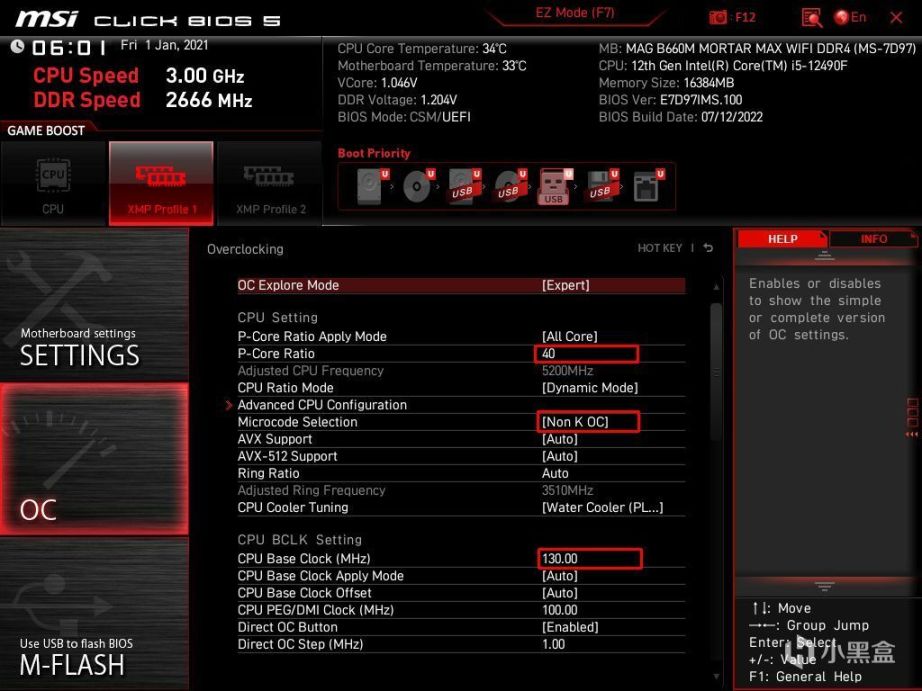Select the USB CD/DVD boot icon
922x691 pixels.
[x=510, y=186]
